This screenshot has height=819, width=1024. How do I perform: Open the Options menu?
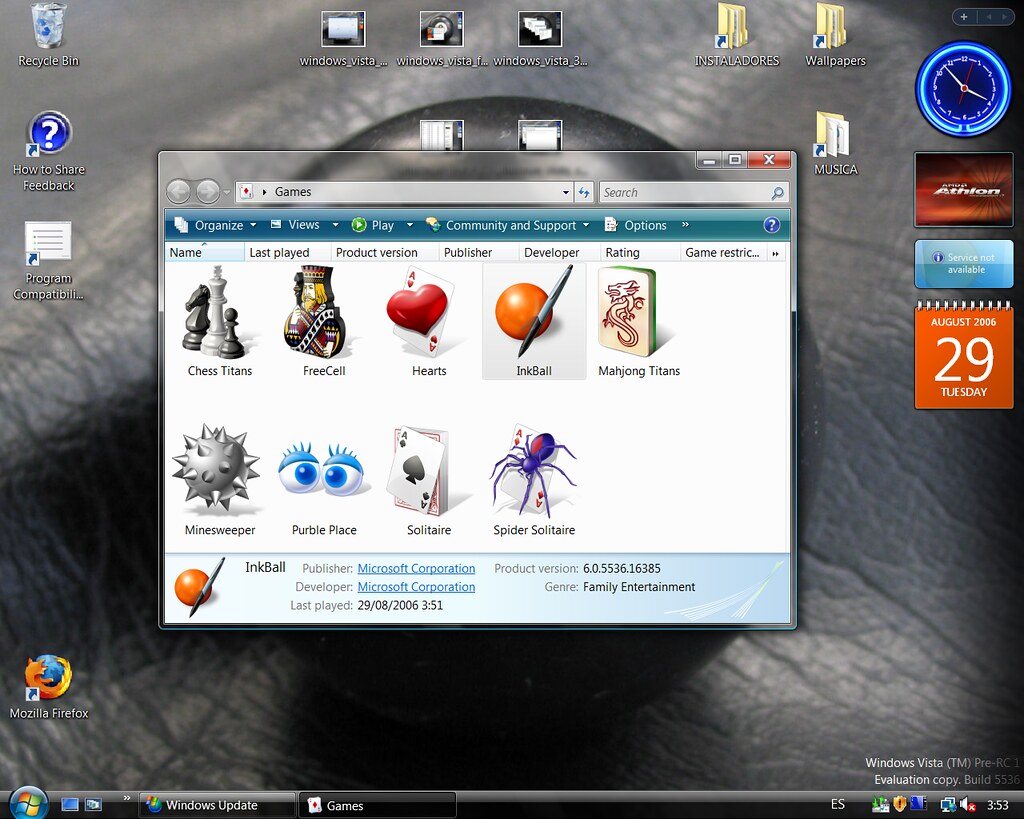tap(642, 224)
